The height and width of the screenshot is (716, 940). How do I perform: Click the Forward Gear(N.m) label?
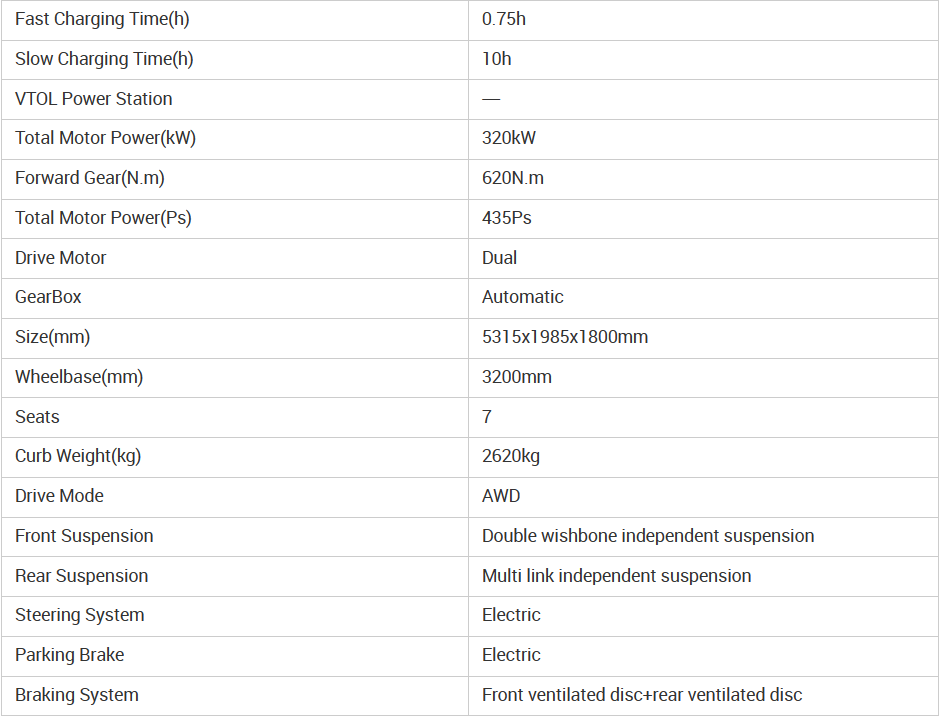point(90,178)
